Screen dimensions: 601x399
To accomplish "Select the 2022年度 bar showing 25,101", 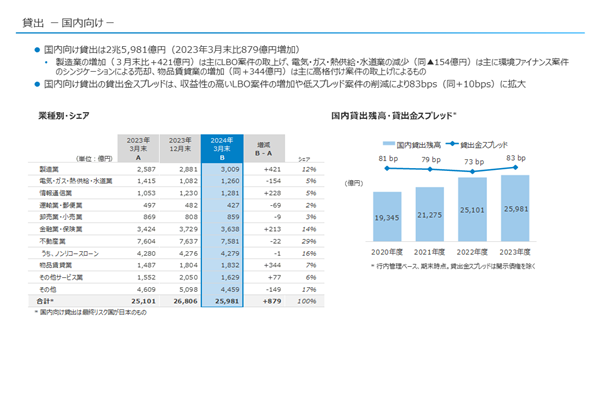I will 473,209.
